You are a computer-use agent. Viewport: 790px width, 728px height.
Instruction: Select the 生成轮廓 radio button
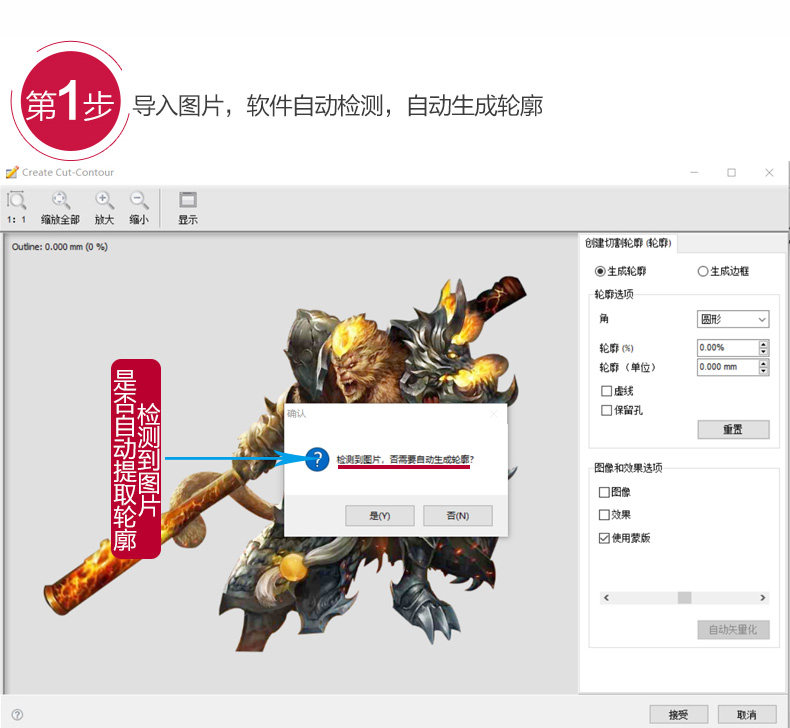point(600,271)
